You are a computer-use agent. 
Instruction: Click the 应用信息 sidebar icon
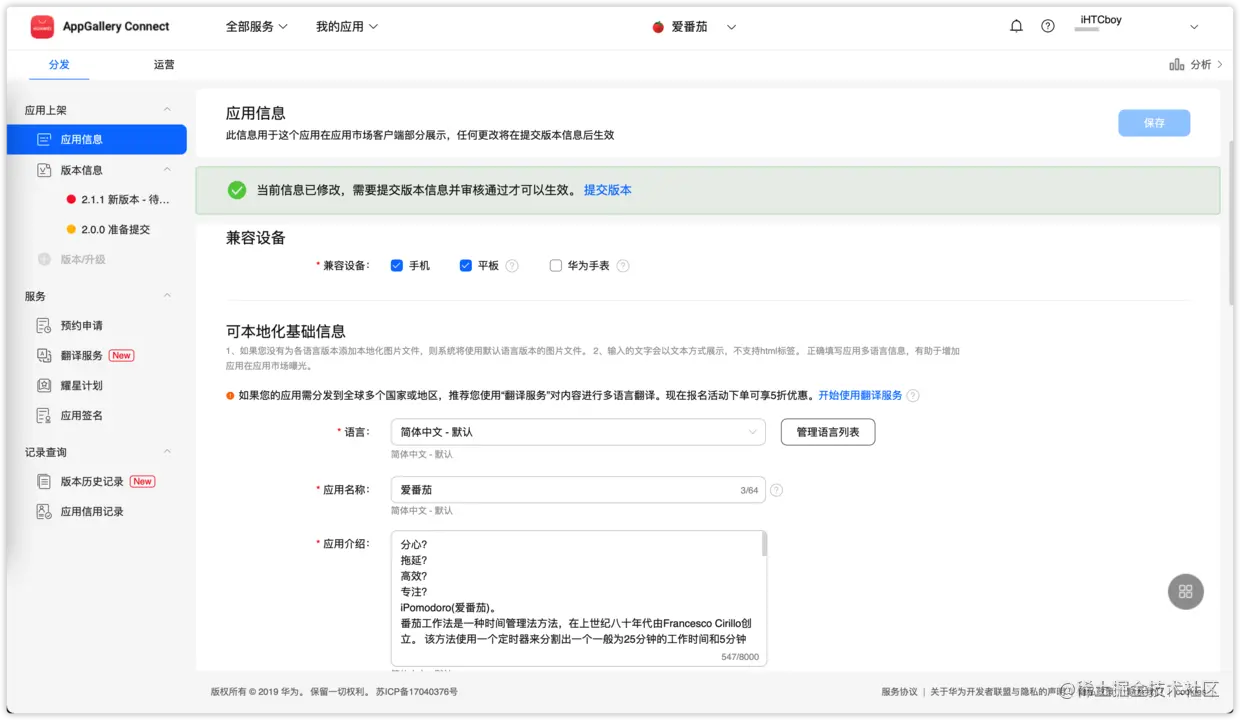(44, 140)
